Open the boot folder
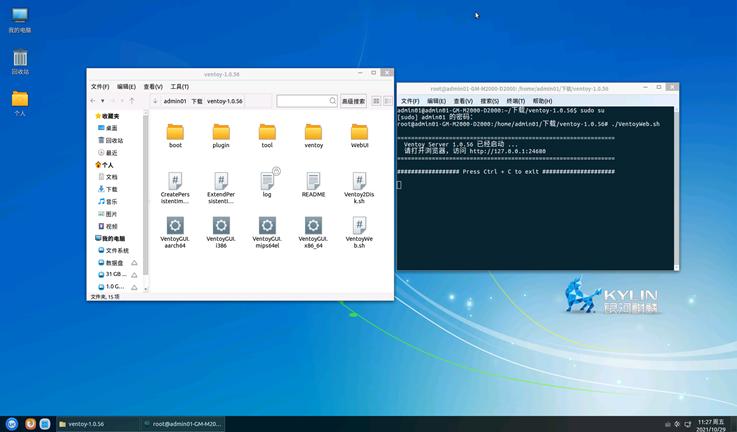The width and height of the screenshot is (737, 432). (175, 132)
